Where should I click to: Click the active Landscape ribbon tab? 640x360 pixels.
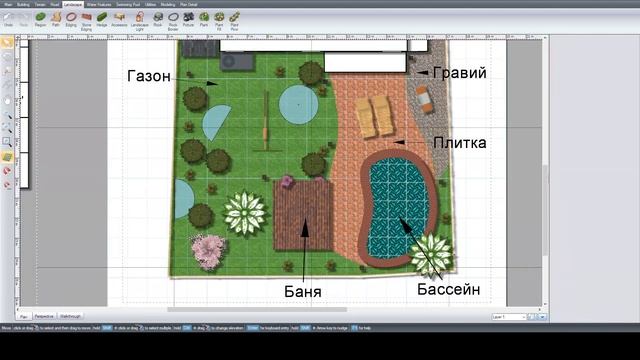click(x=73, y=4)
